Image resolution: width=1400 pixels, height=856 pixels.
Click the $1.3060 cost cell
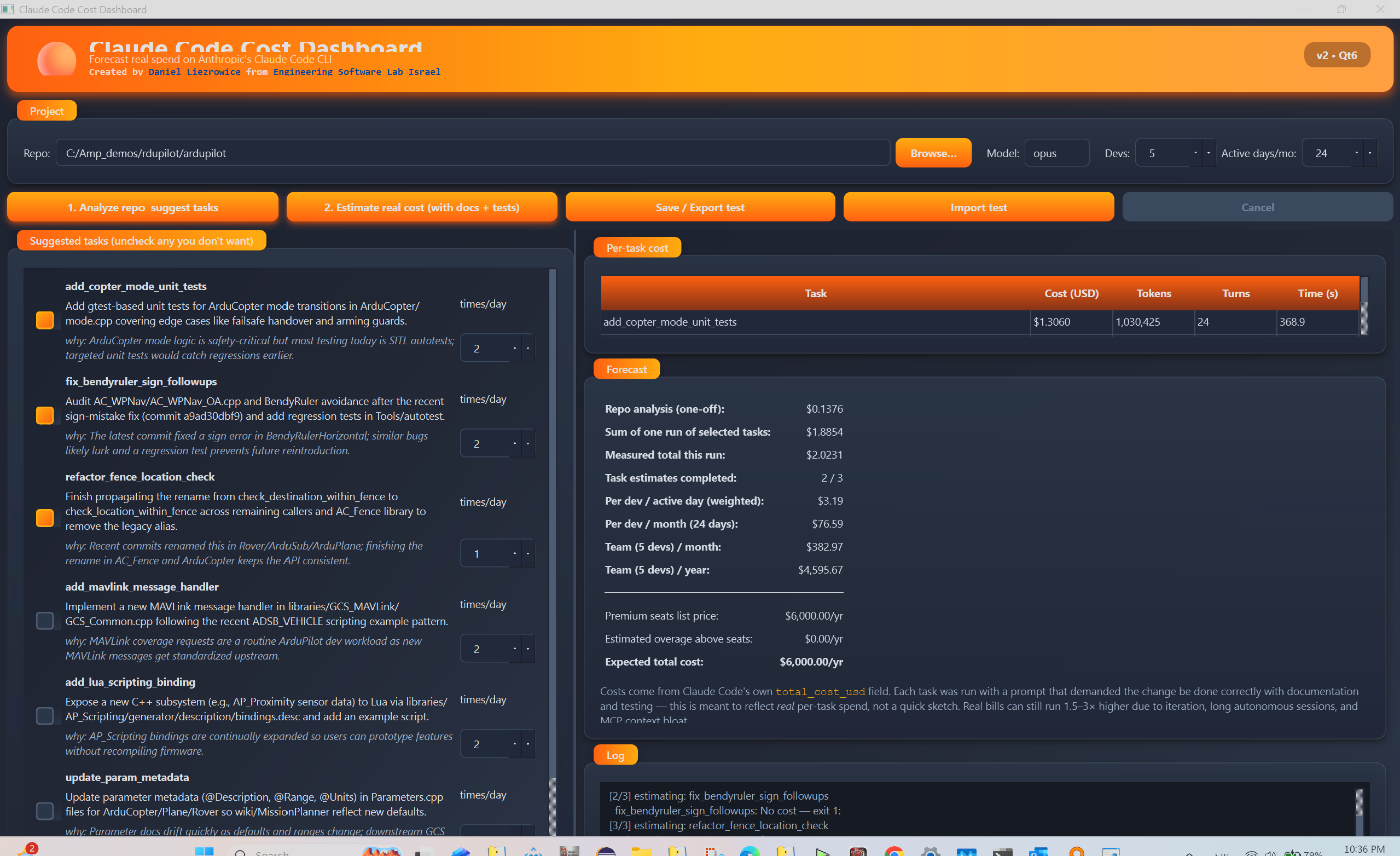coord(1071,322)
